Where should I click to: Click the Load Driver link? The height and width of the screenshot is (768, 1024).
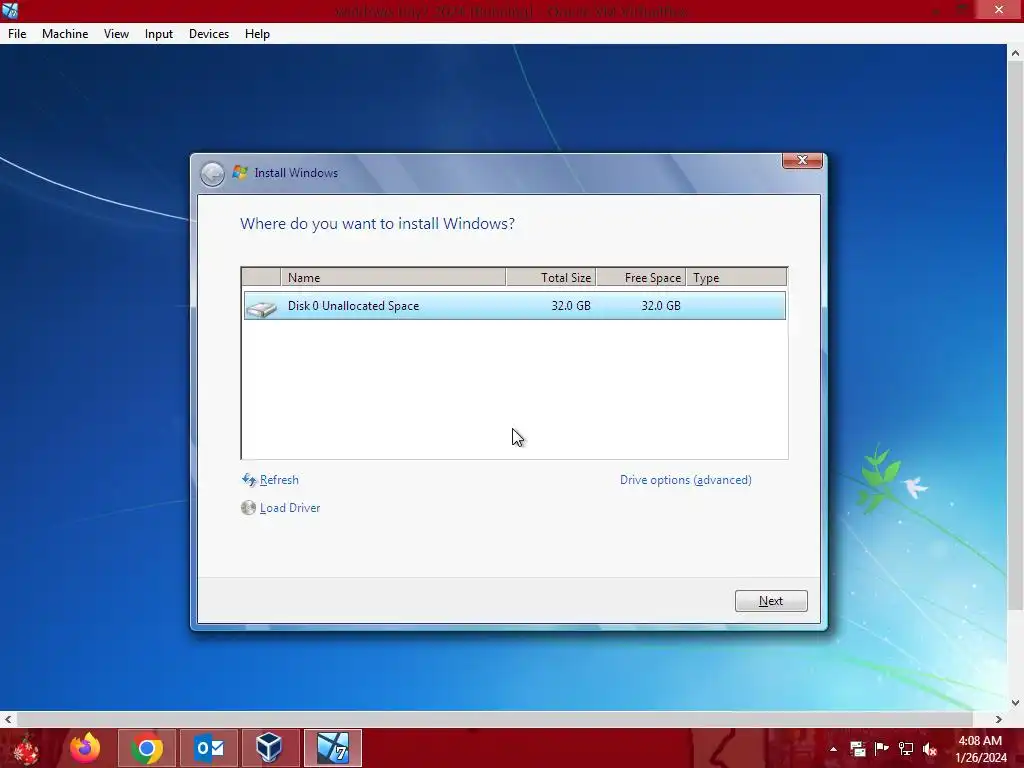[290, 508]
